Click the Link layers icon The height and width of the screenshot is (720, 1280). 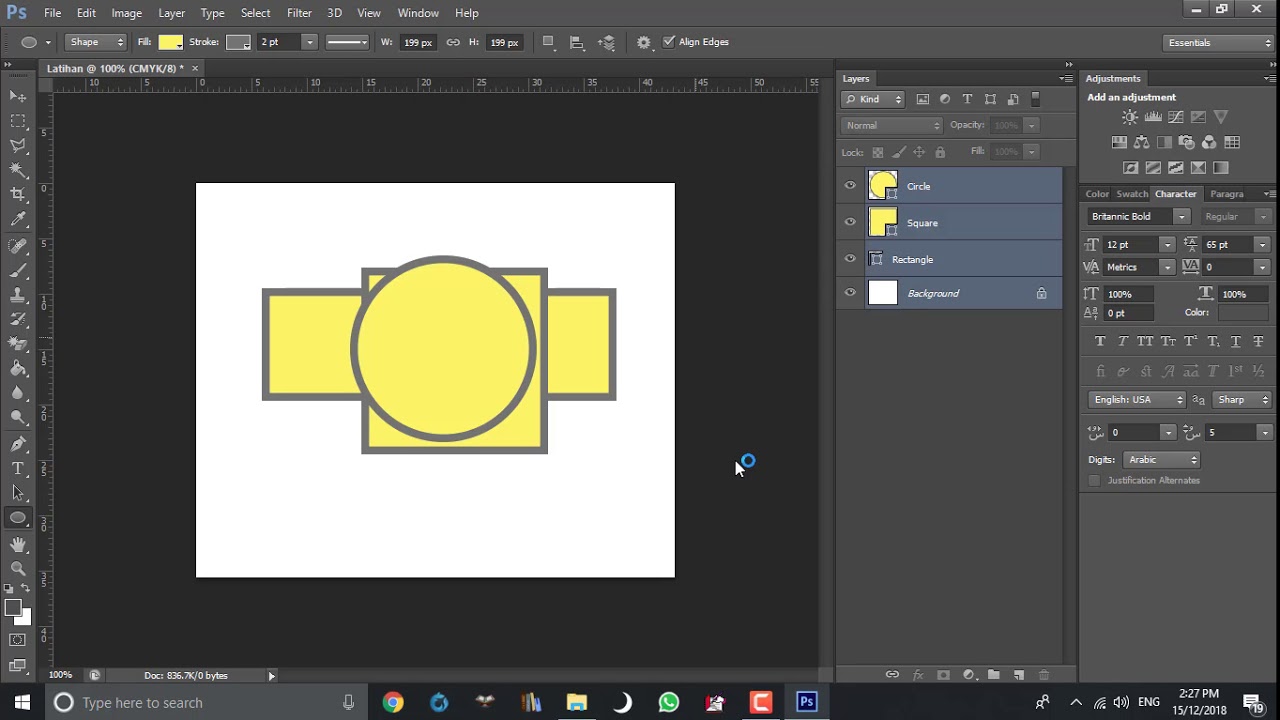(892, 675)
